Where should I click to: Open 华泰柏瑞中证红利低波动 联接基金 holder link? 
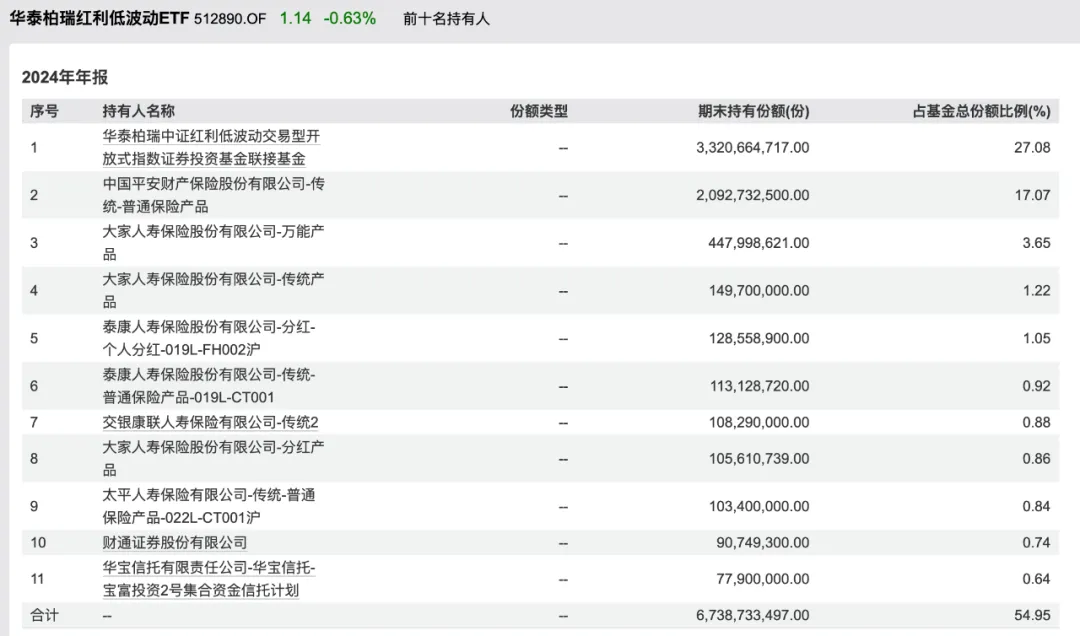(211, 147)
